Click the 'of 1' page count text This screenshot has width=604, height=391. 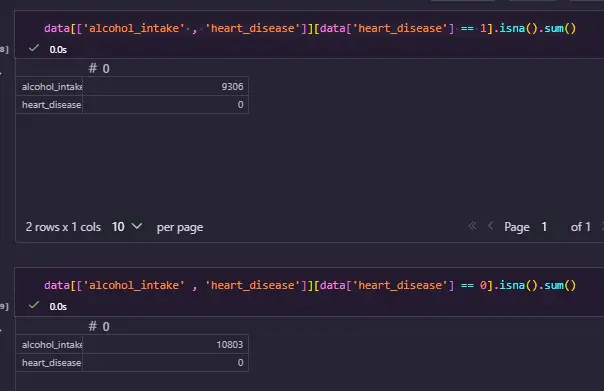pyautogui.click(x=581, y=227)
